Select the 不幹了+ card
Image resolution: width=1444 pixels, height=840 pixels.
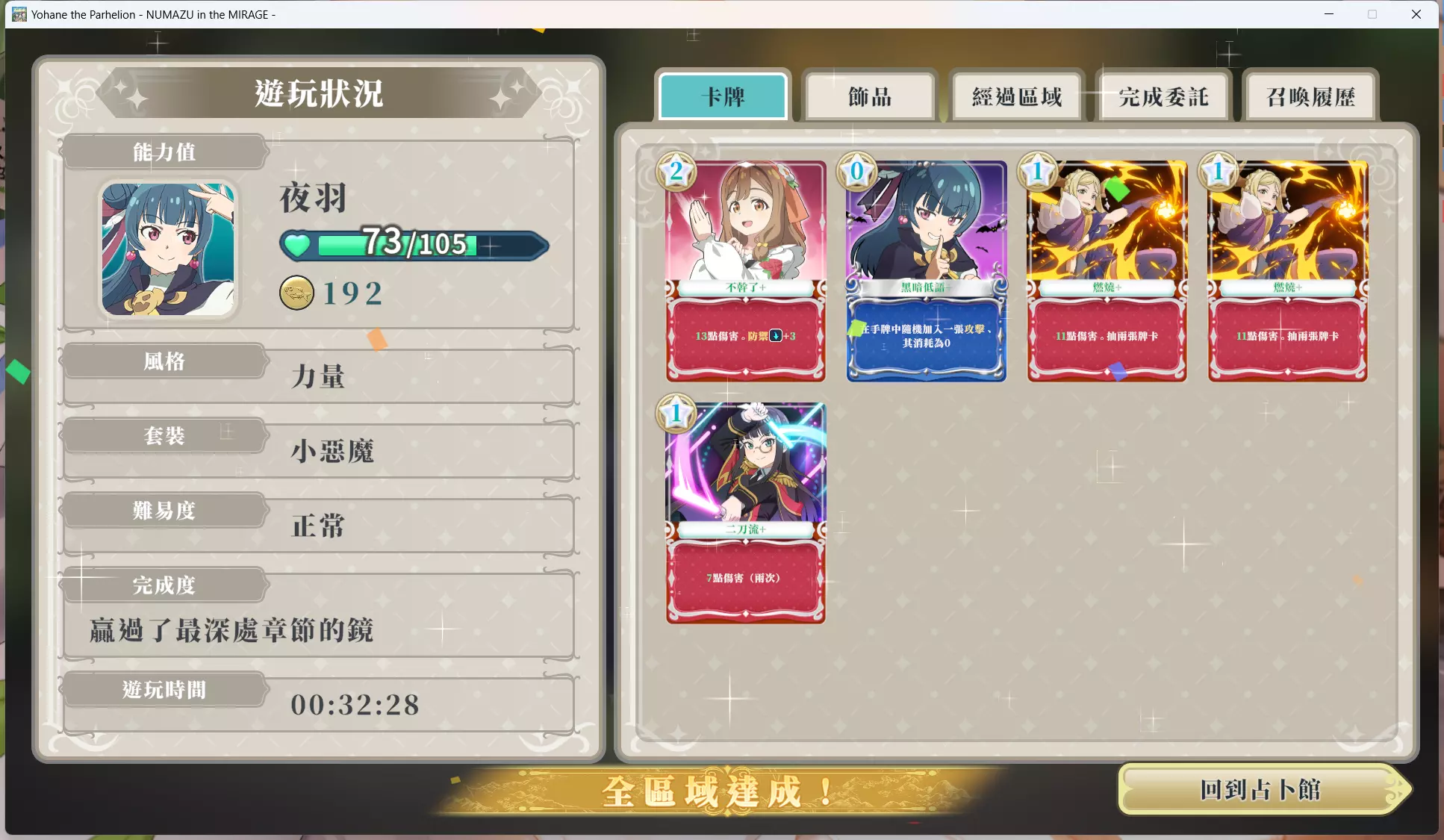pos(746,272)
